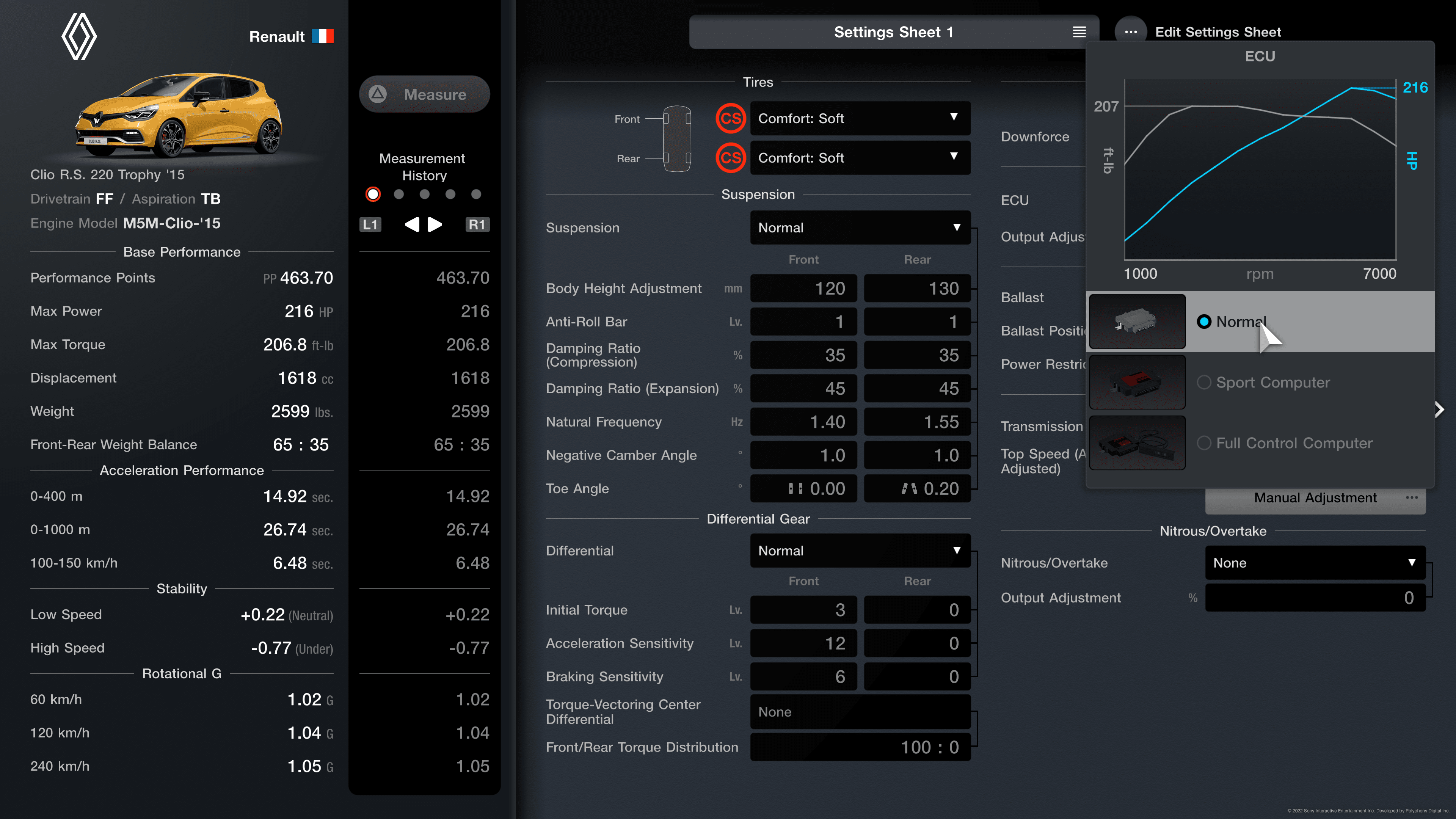Click the car tire position diagram
Screen dimensions: 1456x819
pos(676,138)
